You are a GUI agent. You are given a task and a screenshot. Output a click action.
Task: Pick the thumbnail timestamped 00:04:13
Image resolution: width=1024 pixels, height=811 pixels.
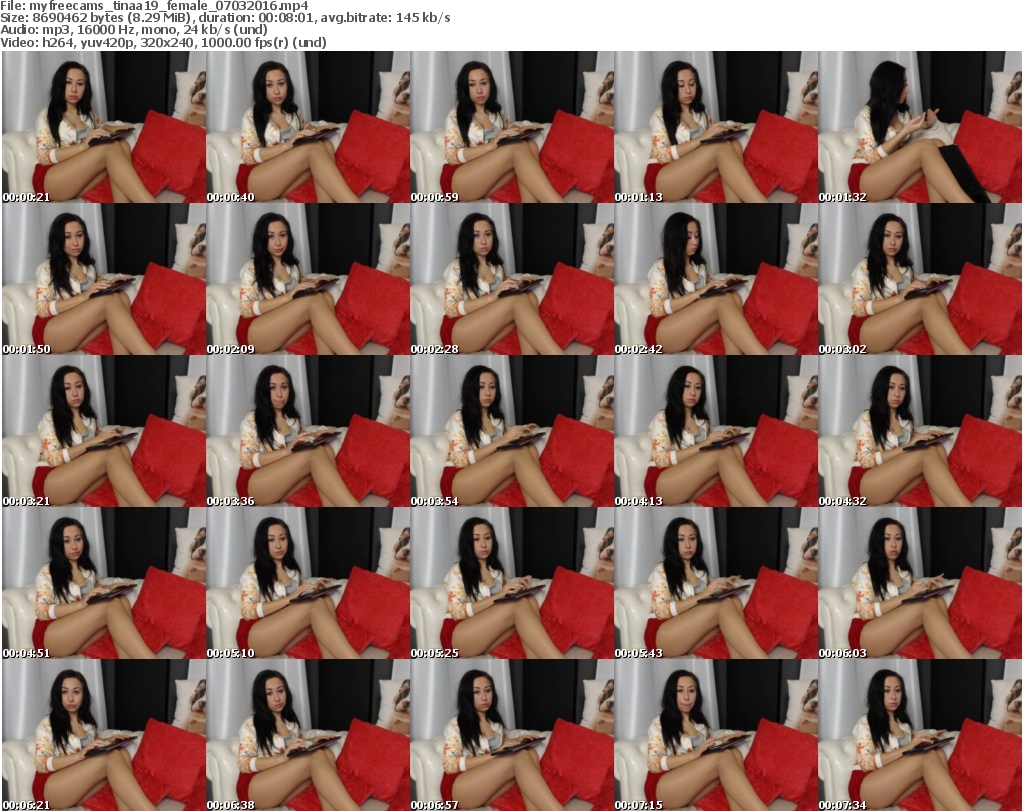click(x=716, y=431)
